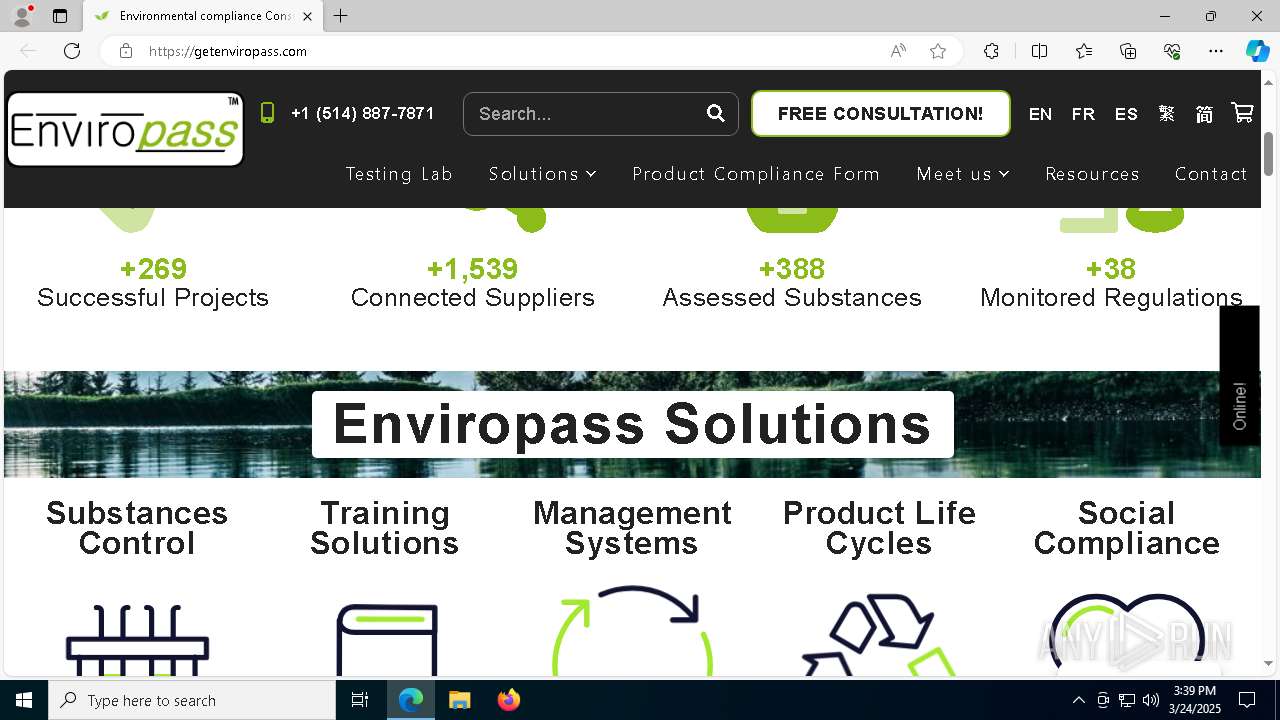Click the '+388 Assessed Substances' text
This screenshot has width=1280, height=720.
(x=792, y=283)
